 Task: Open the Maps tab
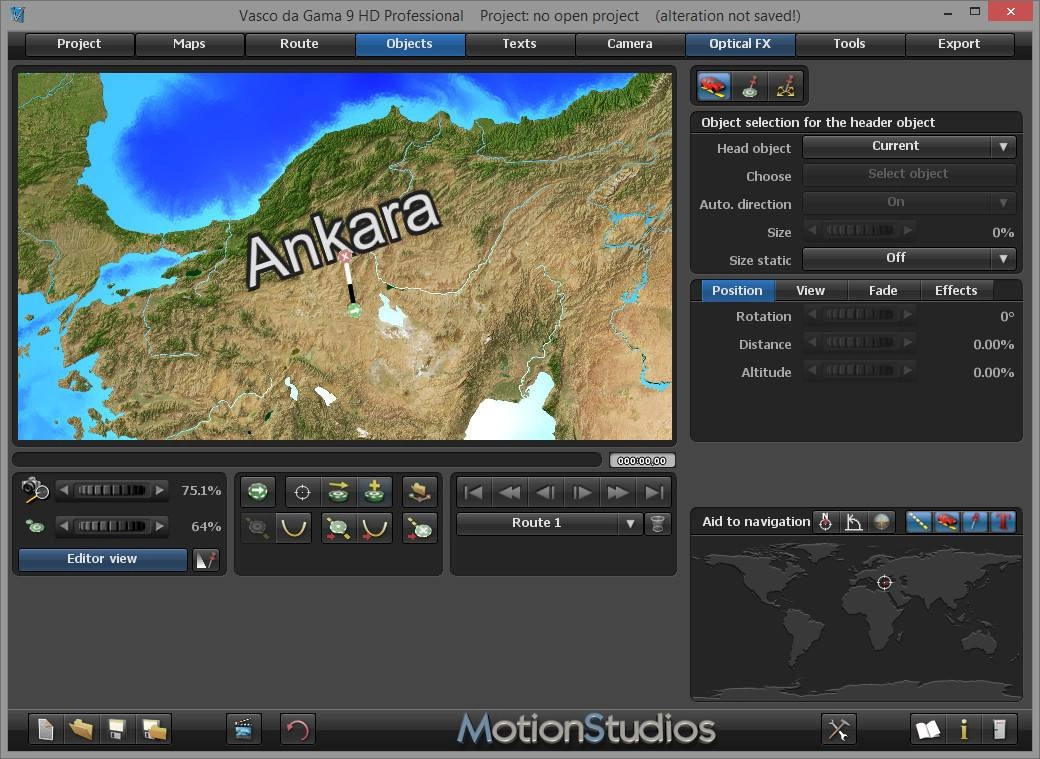(x=189, y=44)
